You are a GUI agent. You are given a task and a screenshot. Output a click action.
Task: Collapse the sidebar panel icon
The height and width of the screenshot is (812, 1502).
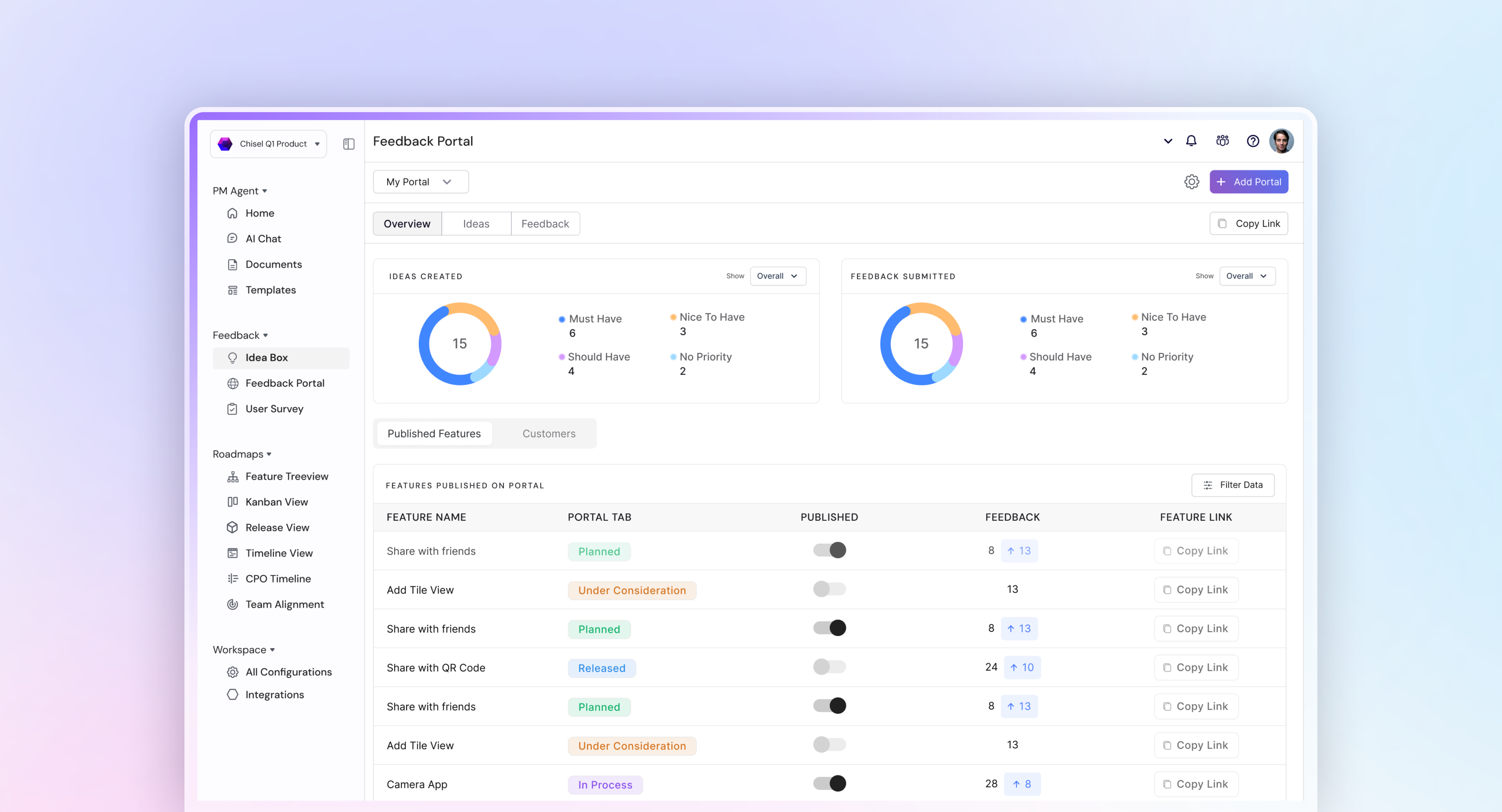349,144
